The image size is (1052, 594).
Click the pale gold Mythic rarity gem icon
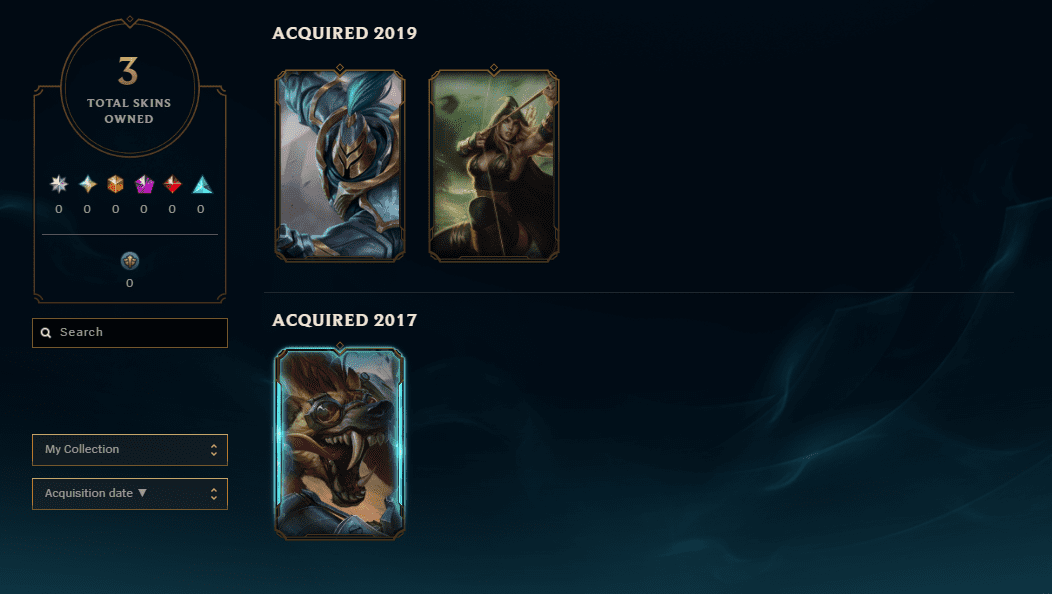(x=87, y=184)
